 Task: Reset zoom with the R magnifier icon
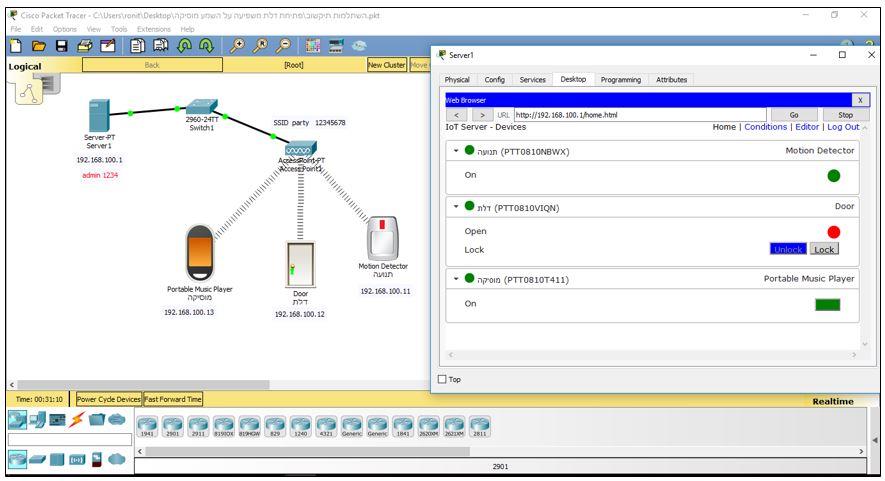pyautogui.click(x=260, y=46)
